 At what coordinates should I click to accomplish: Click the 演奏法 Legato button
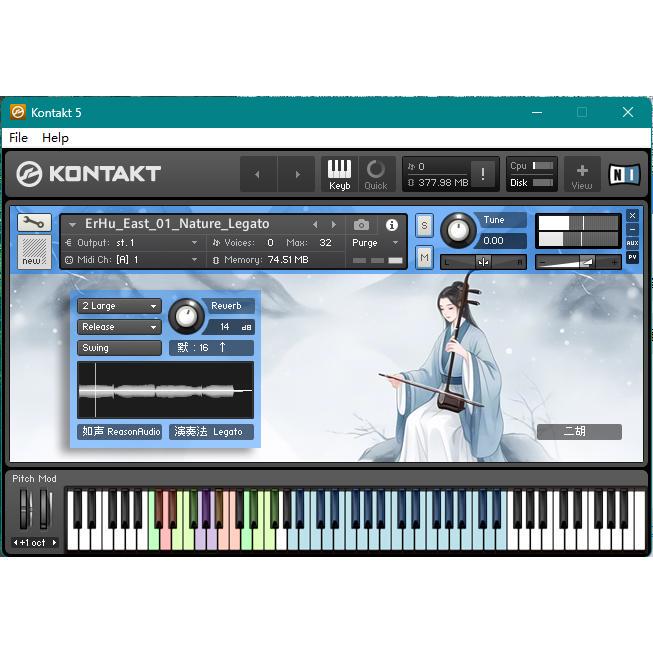click(x=211, y=432)
